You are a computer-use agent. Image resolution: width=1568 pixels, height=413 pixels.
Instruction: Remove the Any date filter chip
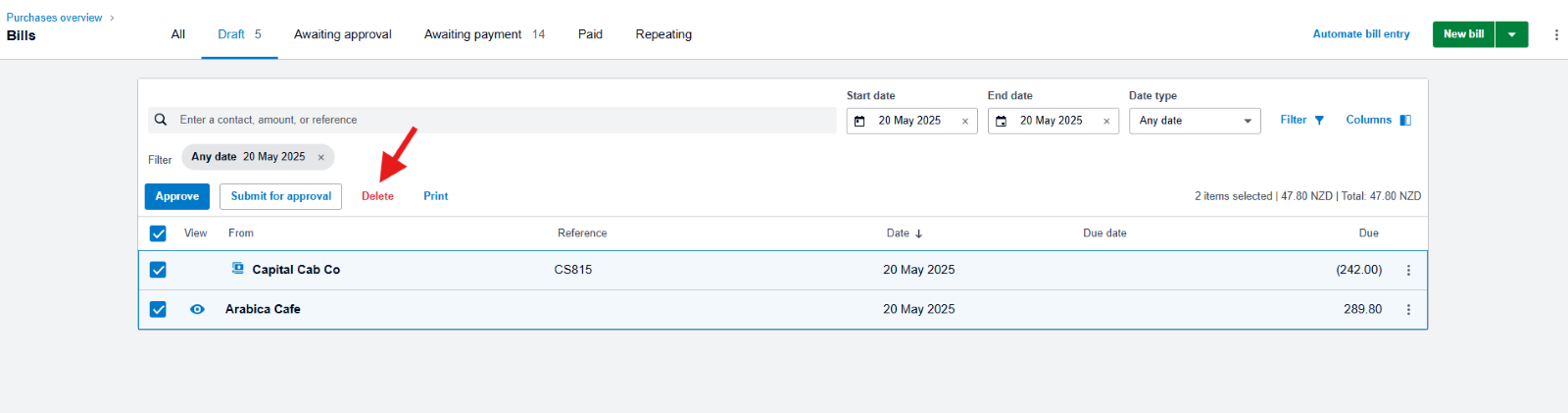tap(320, 157)
